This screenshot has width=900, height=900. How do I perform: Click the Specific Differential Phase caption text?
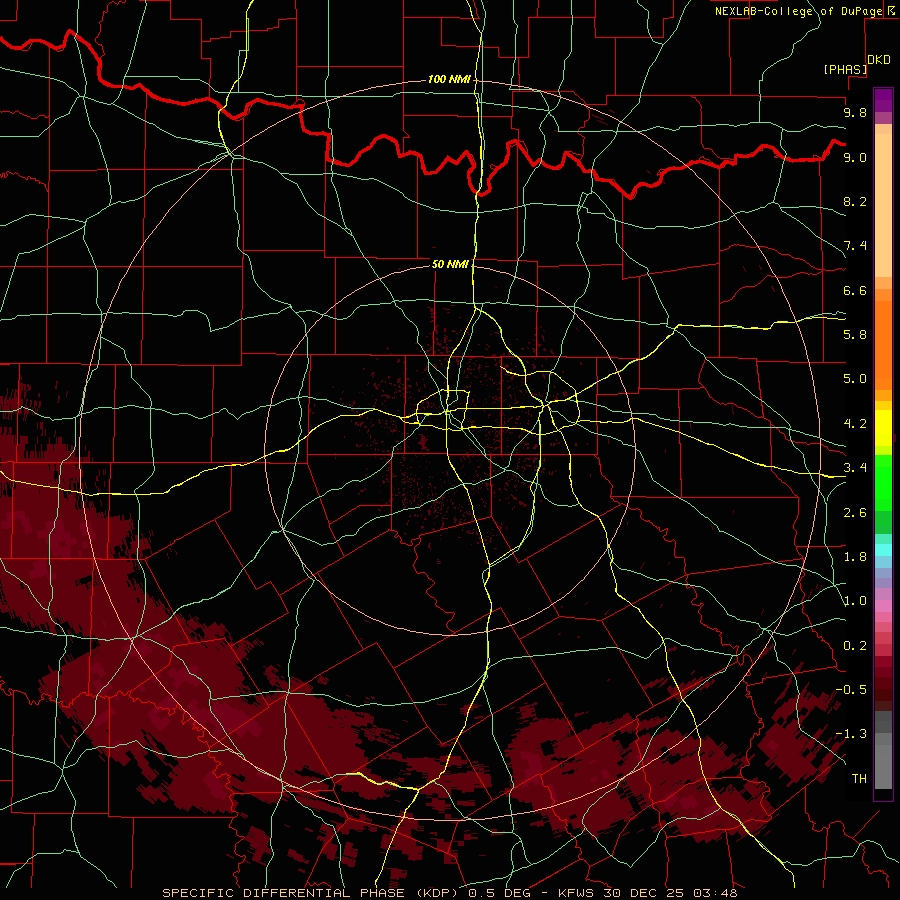click(x=450, y=893)
